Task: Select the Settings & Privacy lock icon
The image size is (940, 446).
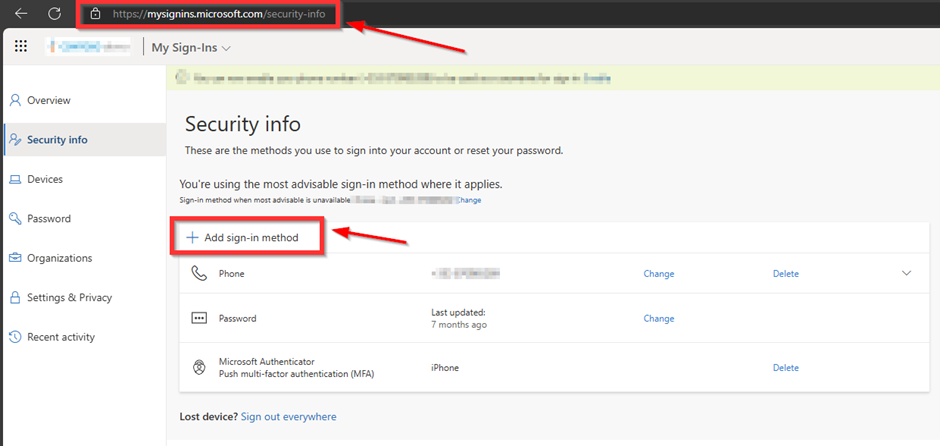Action: (x=16, y=297)
